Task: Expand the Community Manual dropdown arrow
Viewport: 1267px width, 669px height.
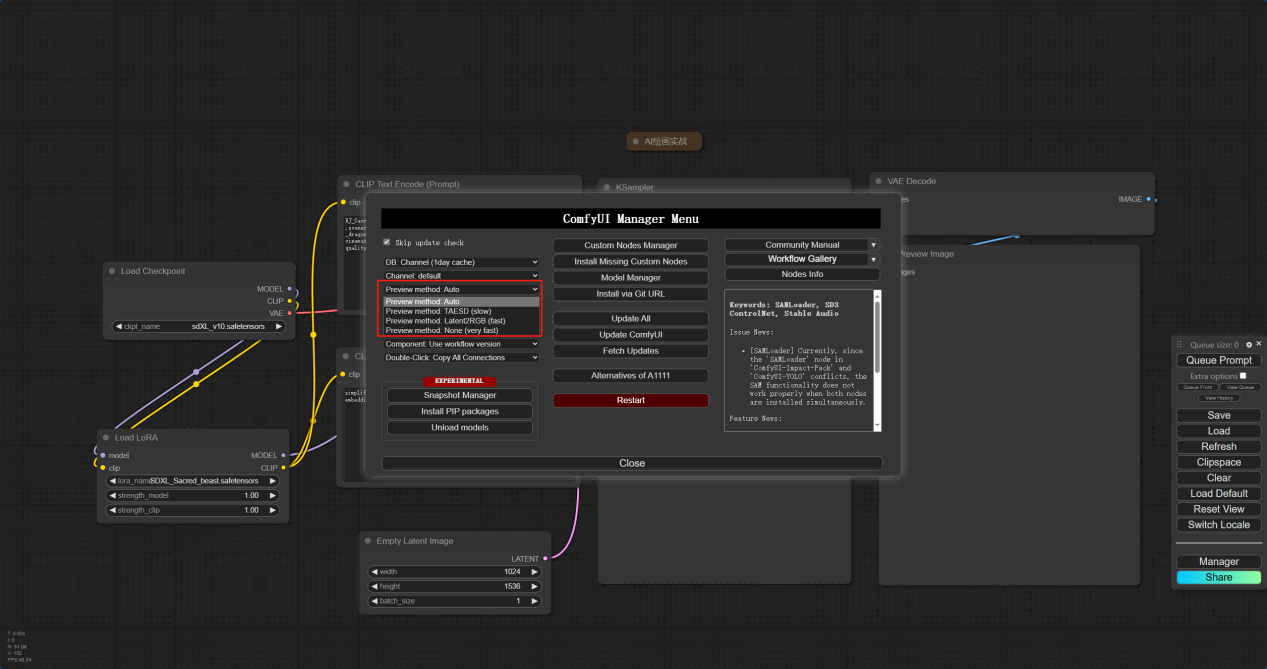Action: 874,245
